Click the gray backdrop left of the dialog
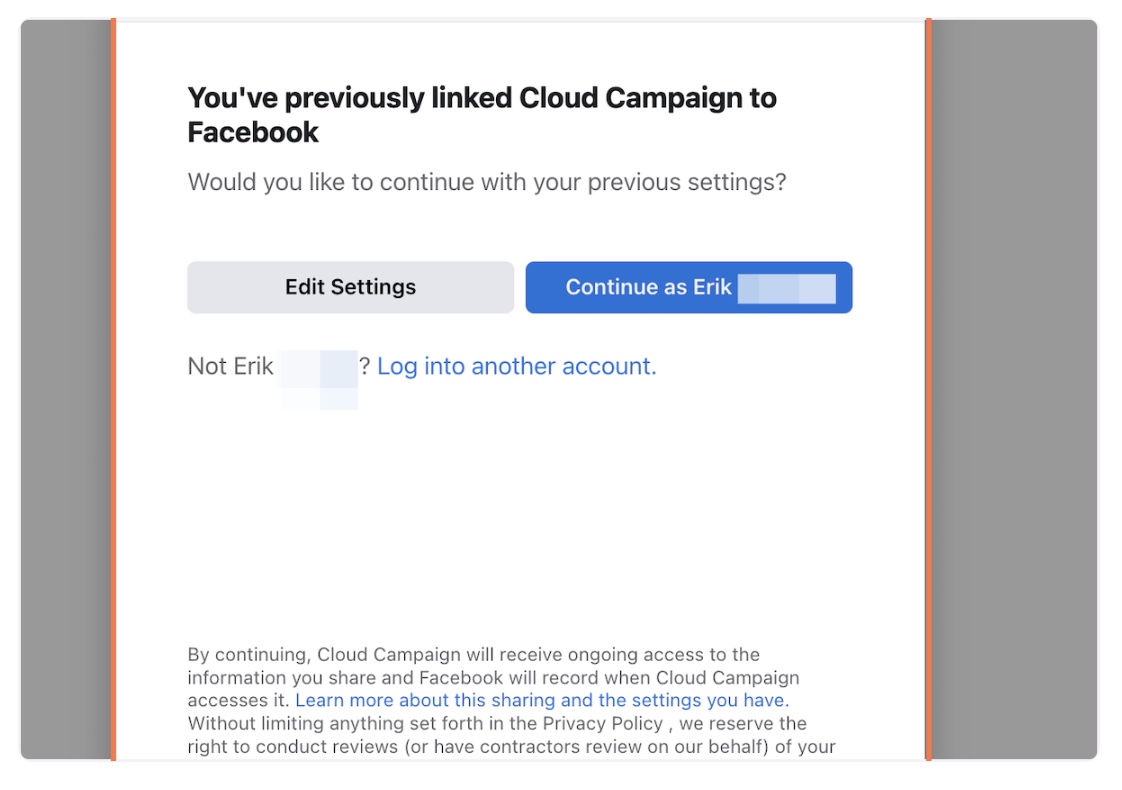Viewport: 1122px width, 790px height. pos(66,390)
